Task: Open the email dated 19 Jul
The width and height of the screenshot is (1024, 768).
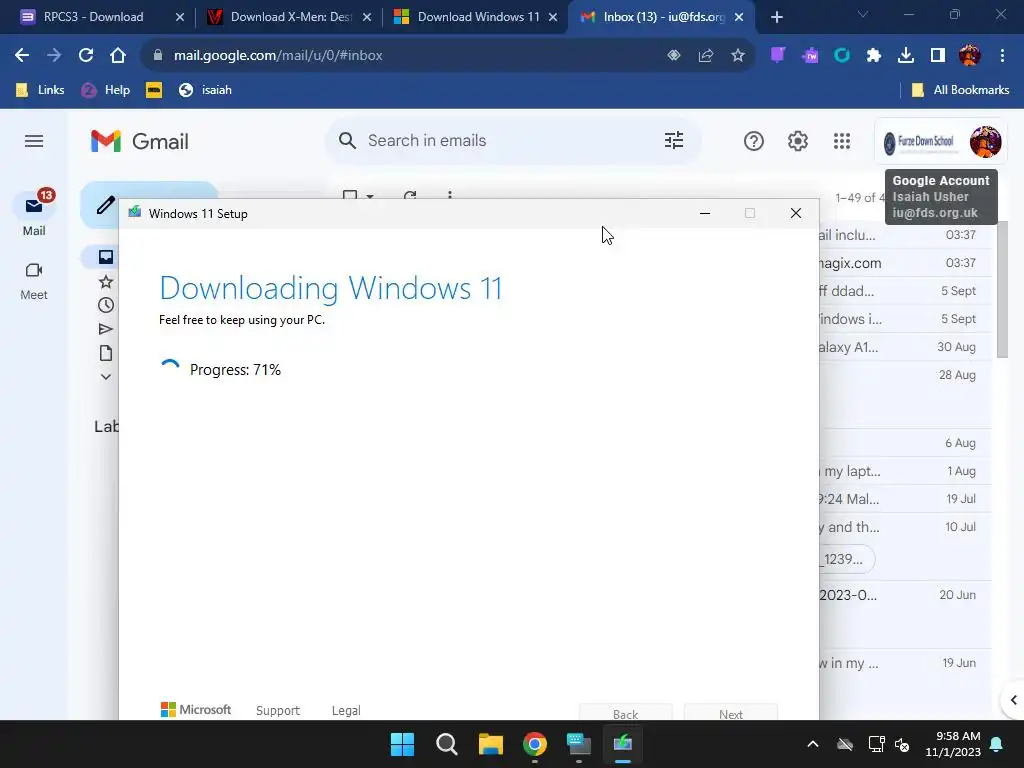Action: point(905,499)
